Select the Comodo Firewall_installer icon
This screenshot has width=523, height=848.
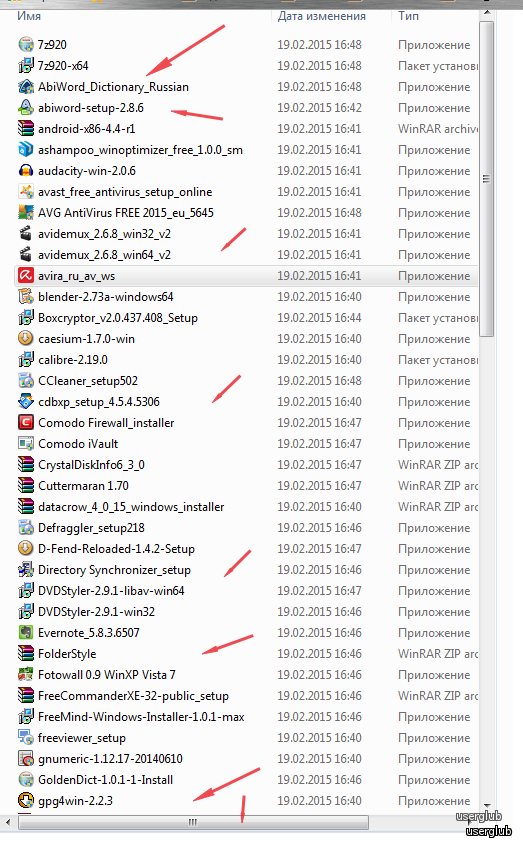point(25,423)
